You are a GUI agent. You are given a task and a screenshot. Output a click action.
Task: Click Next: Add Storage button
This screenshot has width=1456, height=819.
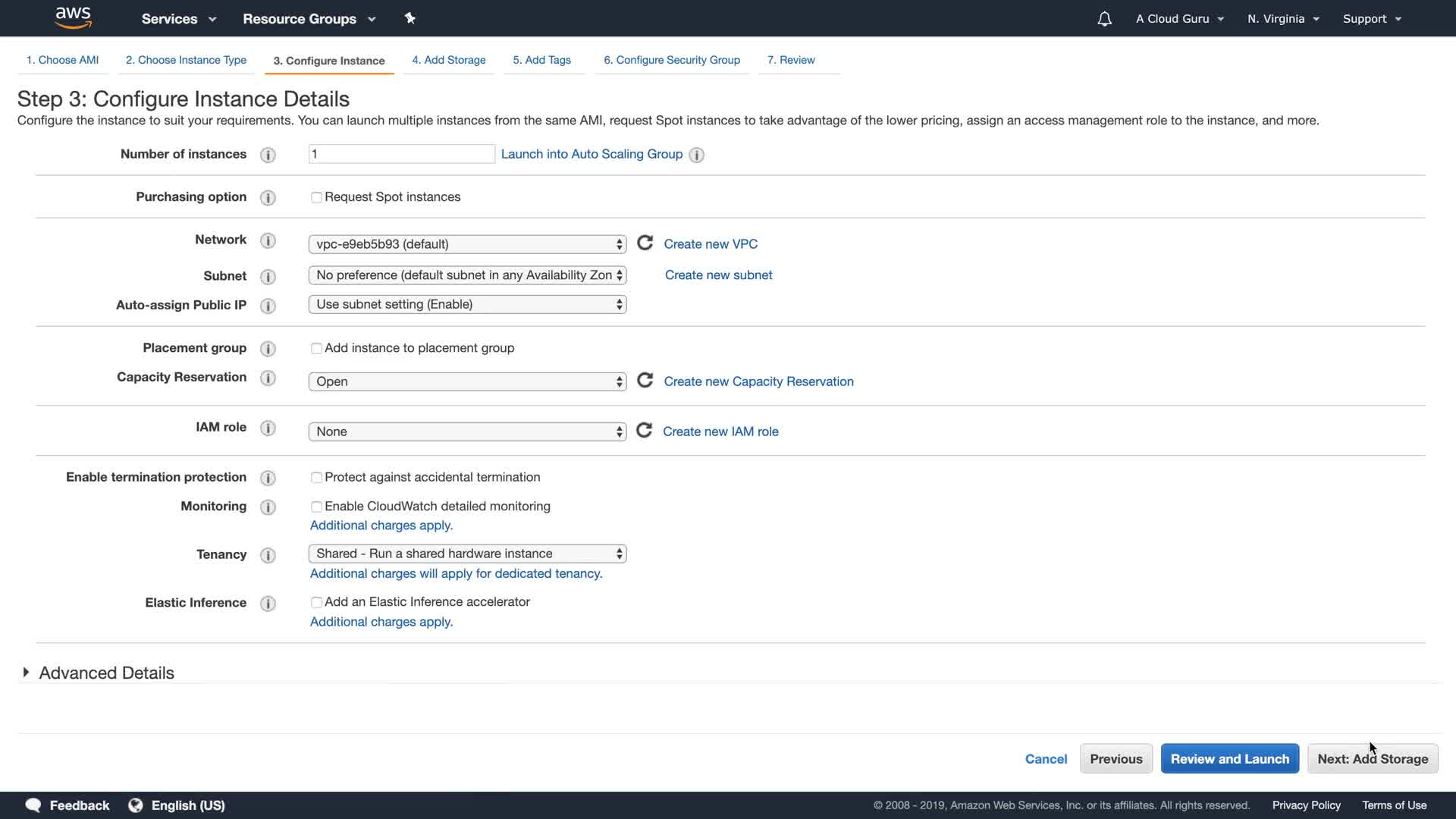click(x=1372, y=759)
